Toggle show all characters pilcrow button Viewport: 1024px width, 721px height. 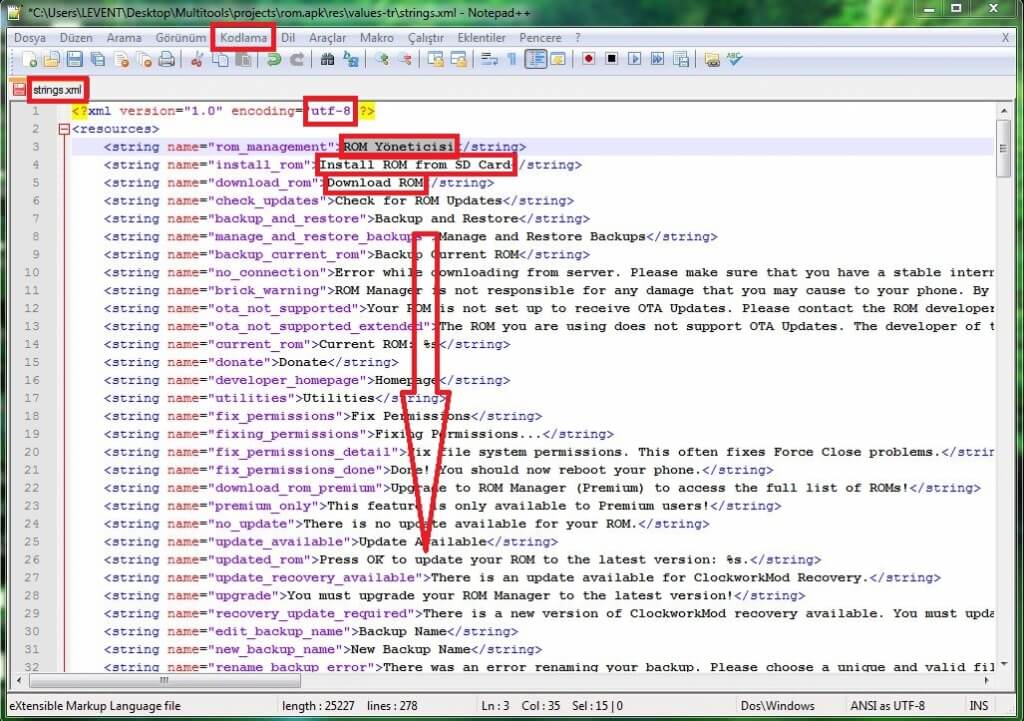tap(511, 60)
